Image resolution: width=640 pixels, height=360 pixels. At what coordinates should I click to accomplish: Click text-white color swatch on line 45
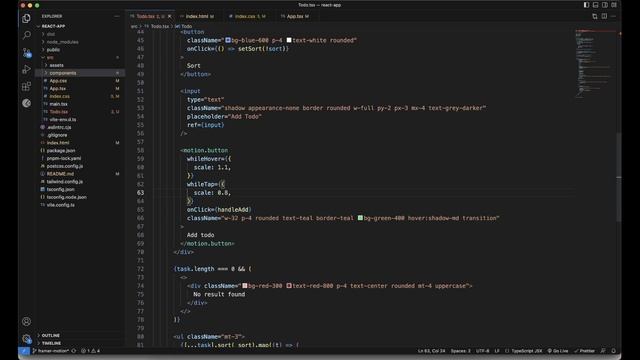click(289, 40)
